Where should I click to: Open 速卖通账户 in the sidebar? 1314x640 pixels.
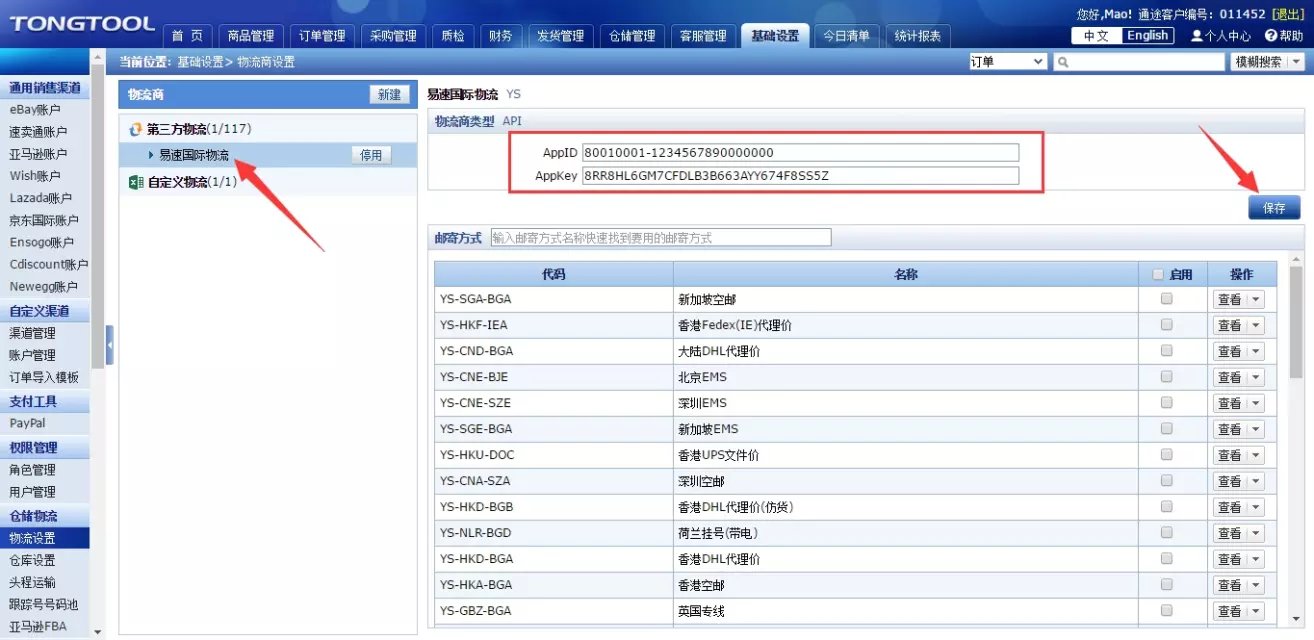(39, 132)
